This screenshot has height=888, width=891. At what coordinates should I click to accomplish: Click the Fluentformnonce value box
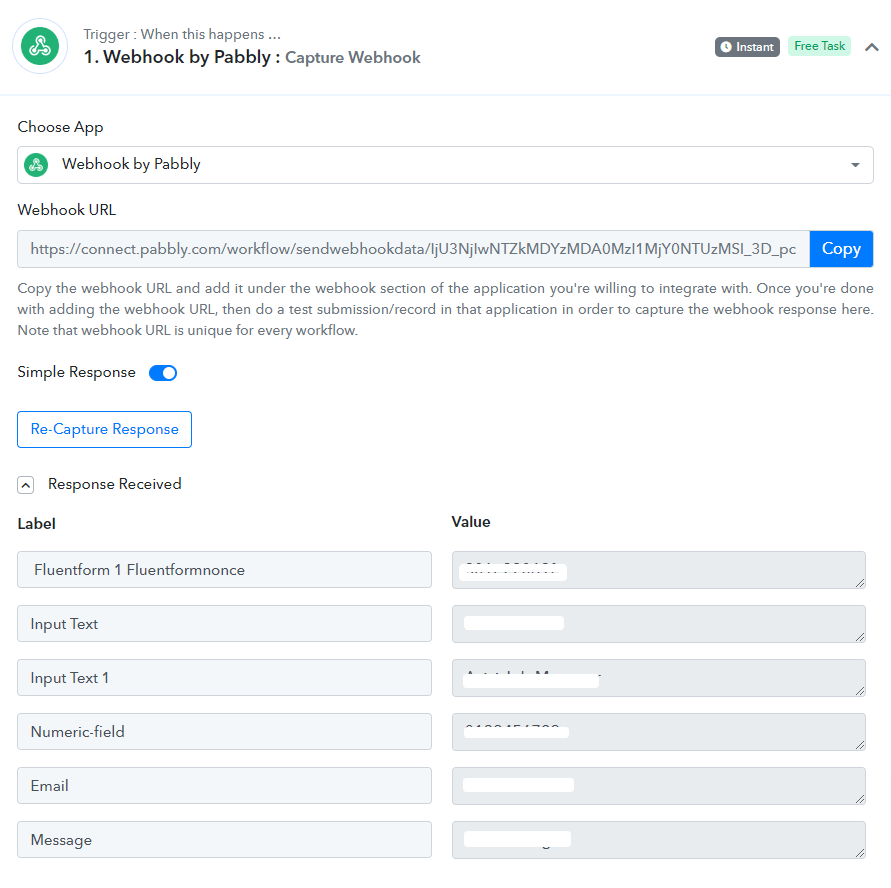click(x=659, y=570)
